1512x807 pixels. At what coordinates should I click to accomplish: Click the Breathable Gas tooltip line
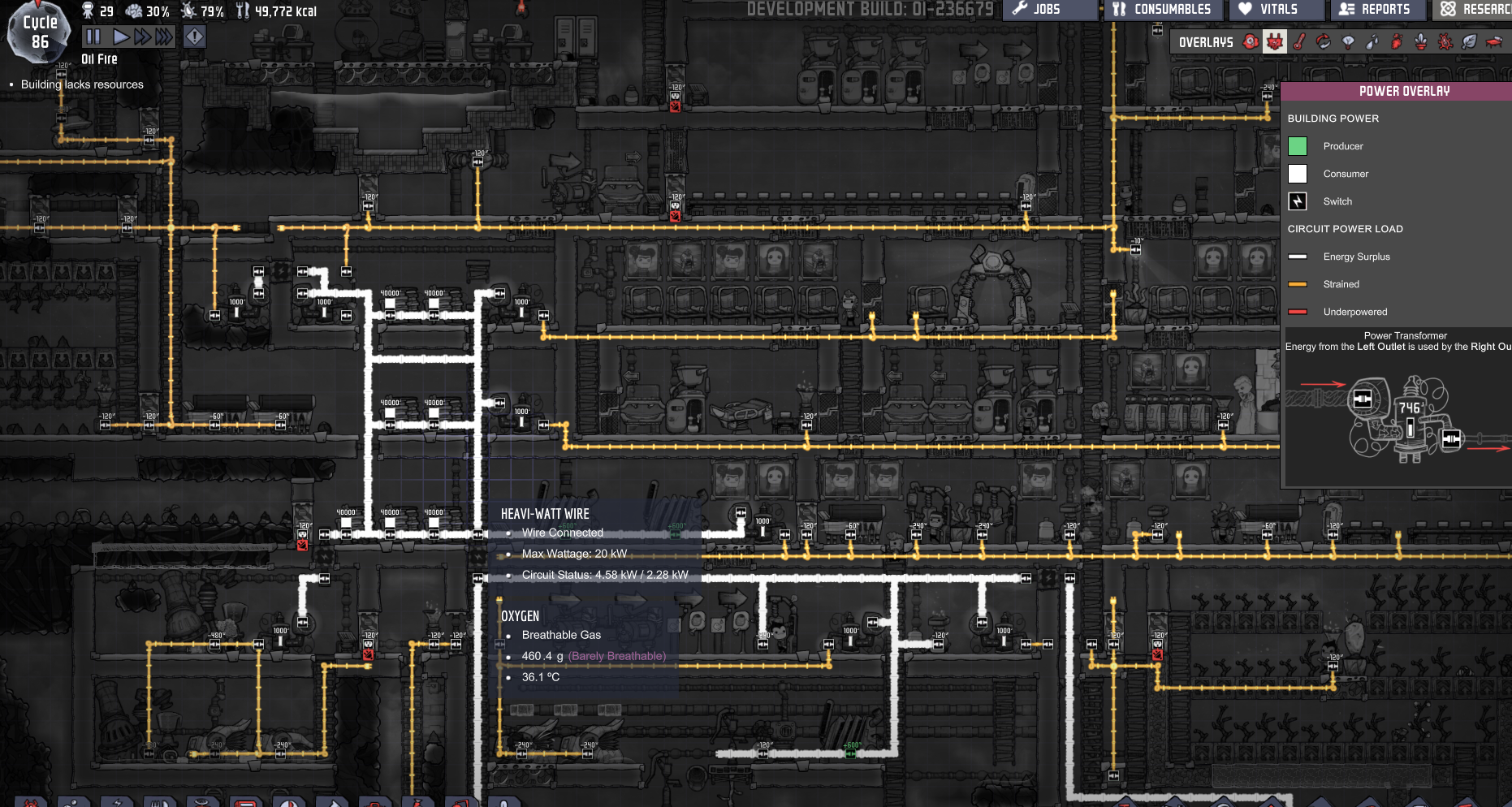tap(562, 635)
